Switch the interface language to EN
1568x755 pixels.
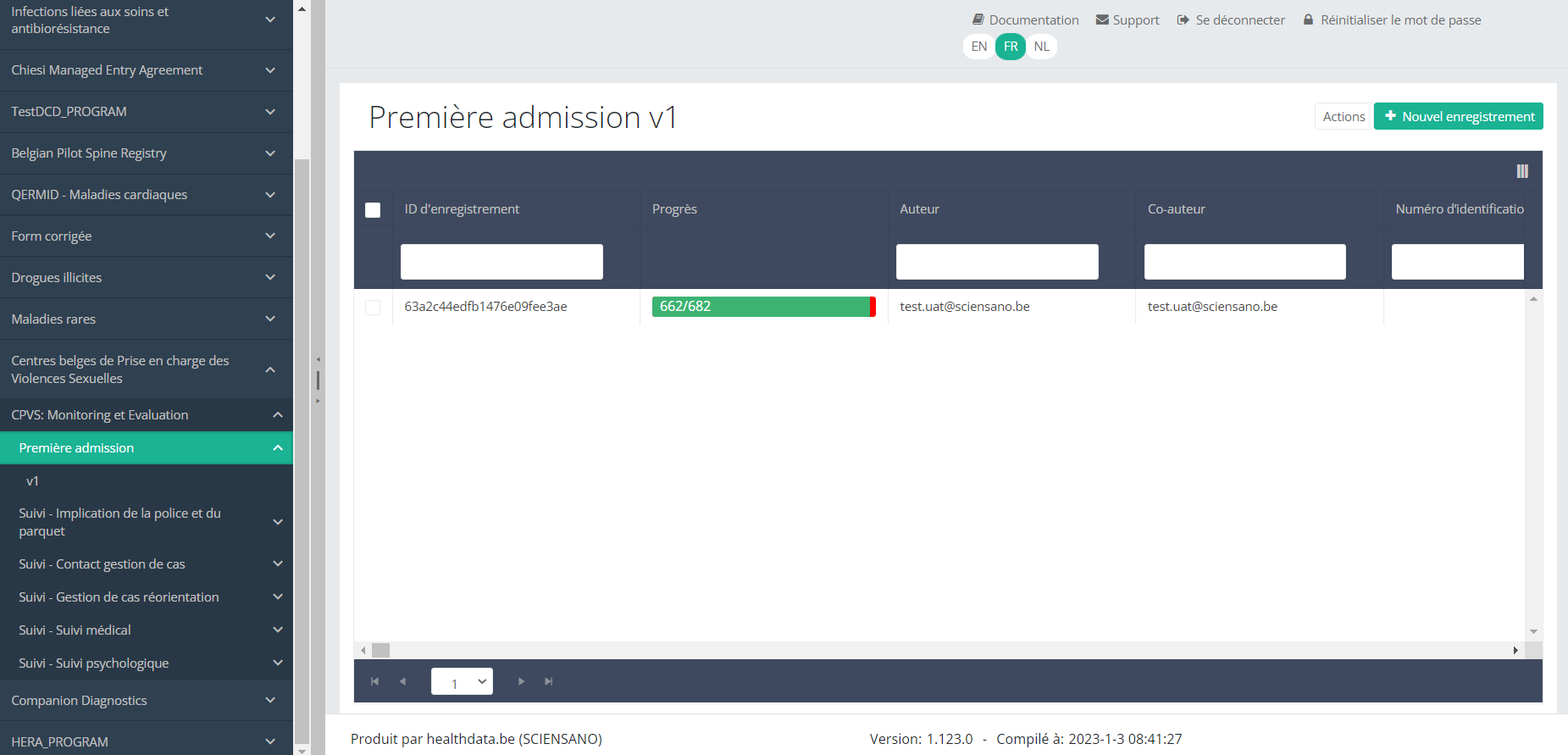pos(978,47)
